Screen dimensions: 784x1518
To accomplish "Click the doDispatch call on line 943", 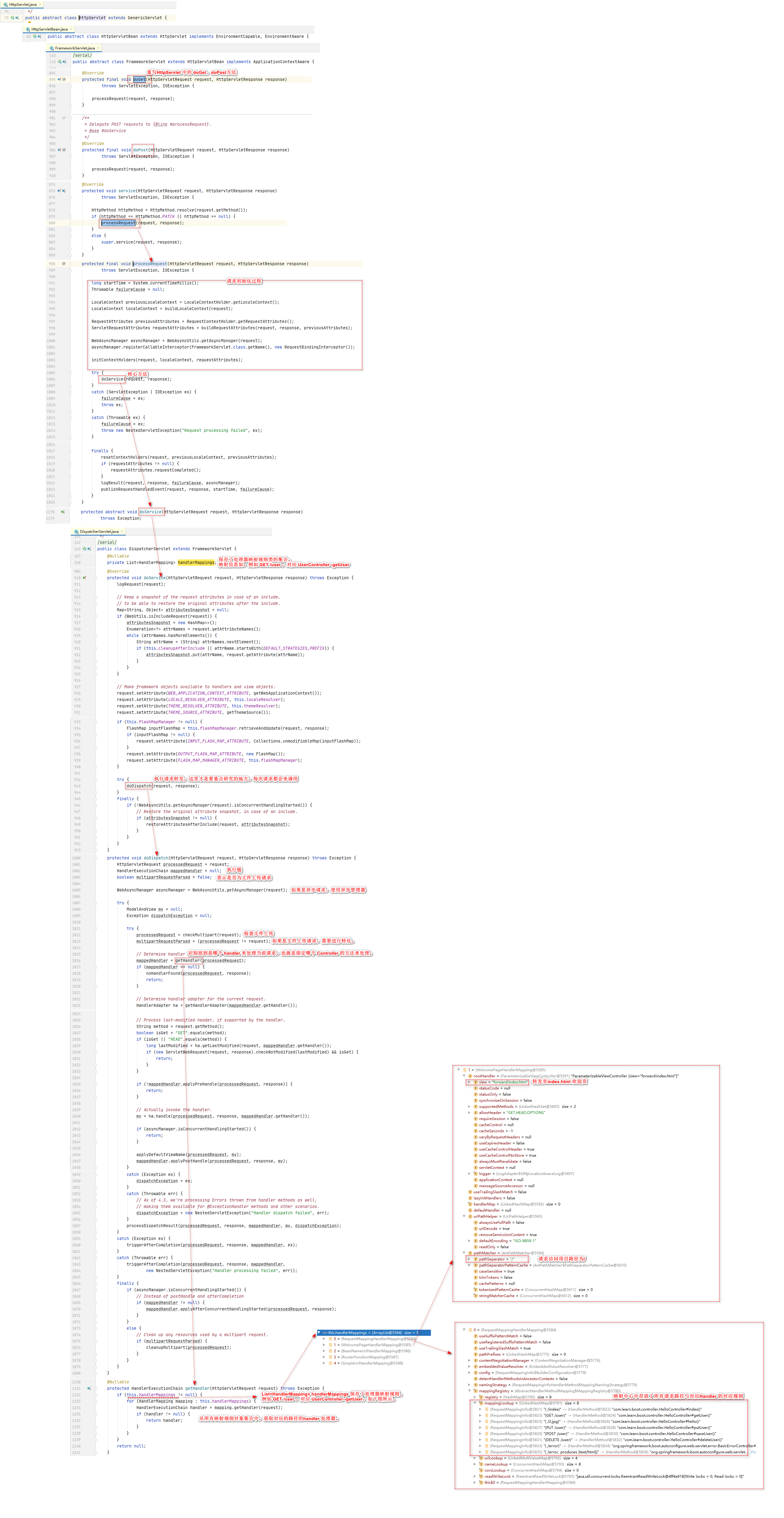I will [139, 786].
